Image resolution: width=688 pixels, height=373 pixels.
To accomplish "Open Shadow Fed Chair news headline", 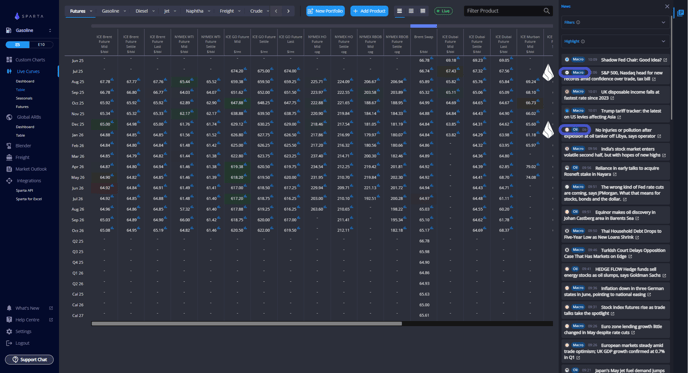I will (631, 60).
